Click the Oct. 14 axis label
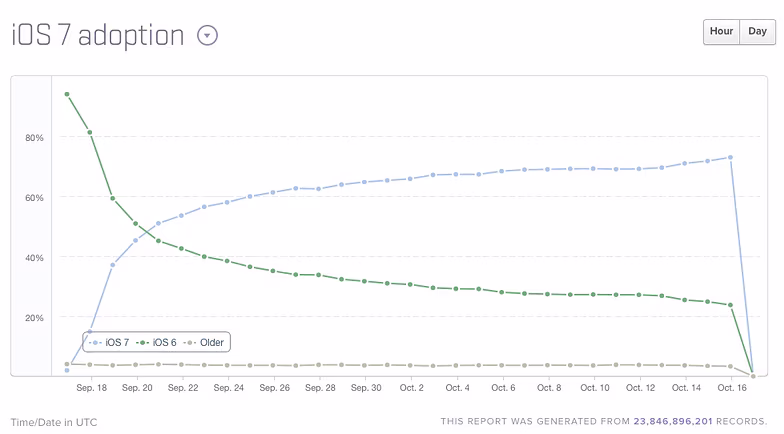This screenshot has width=784, height=434. tap(686, 388)
